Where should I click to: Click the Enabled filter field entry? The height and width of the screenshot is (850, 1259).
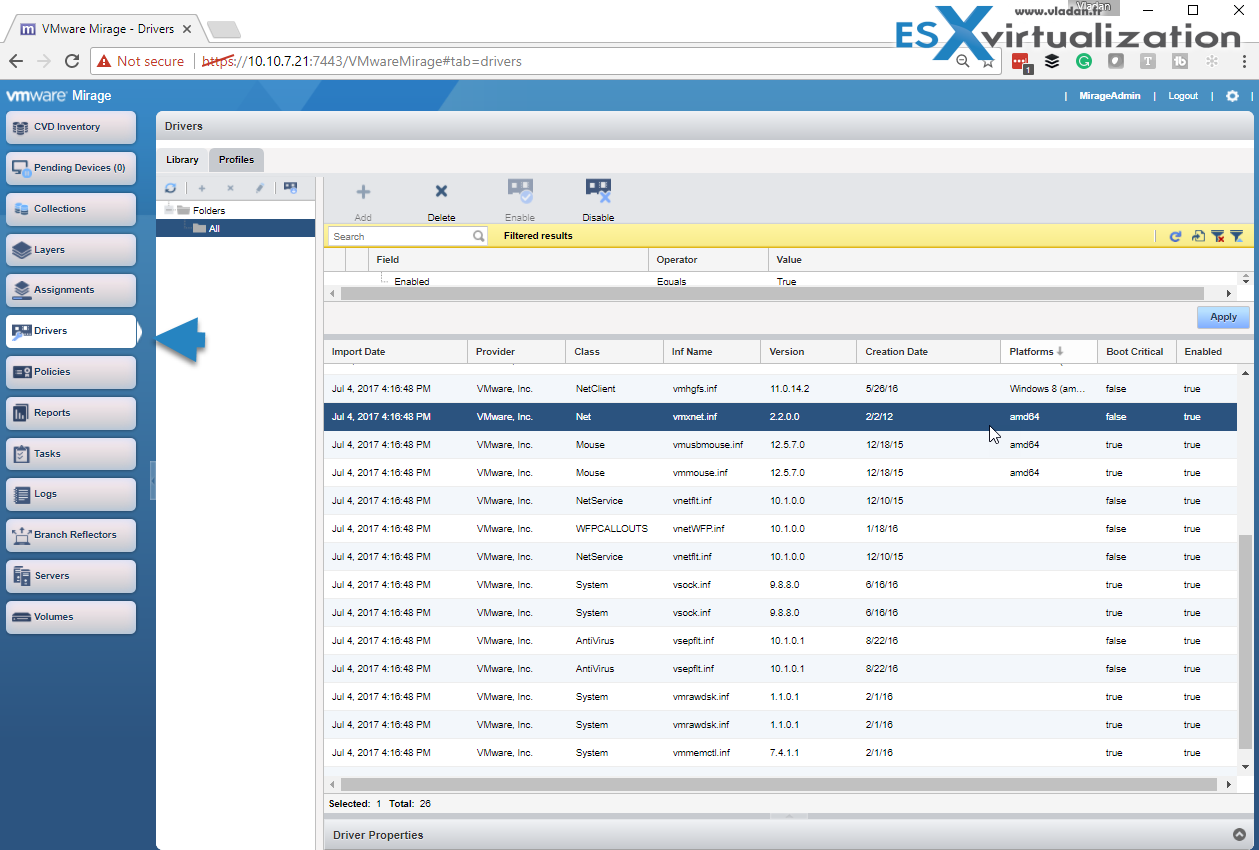[x=411, y=281]
